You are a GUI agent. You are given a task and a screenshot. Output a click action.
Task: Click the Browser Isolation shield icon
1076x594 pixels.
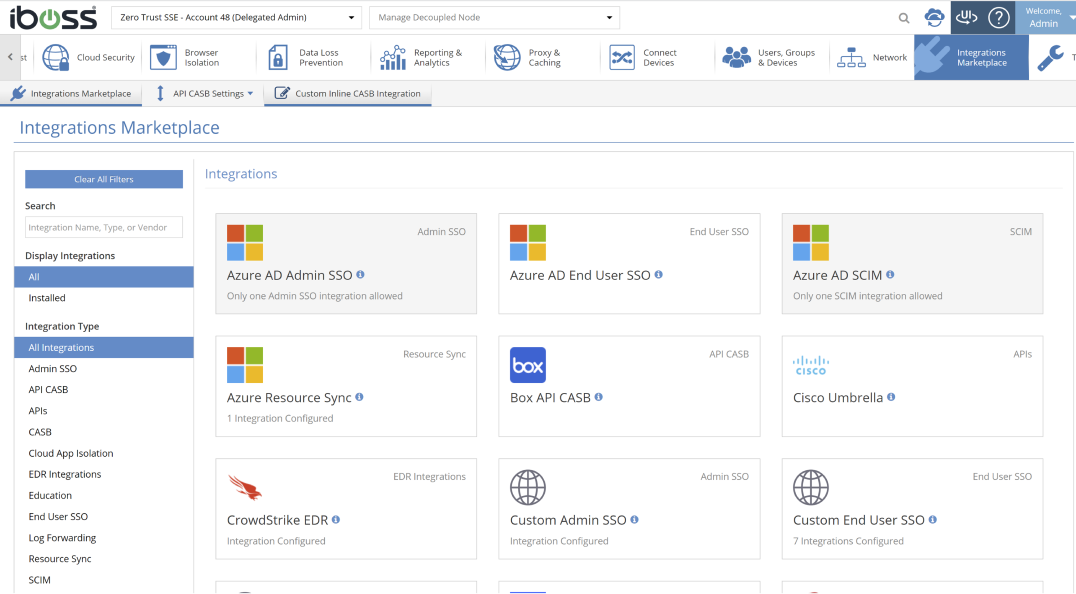(163, 58)
